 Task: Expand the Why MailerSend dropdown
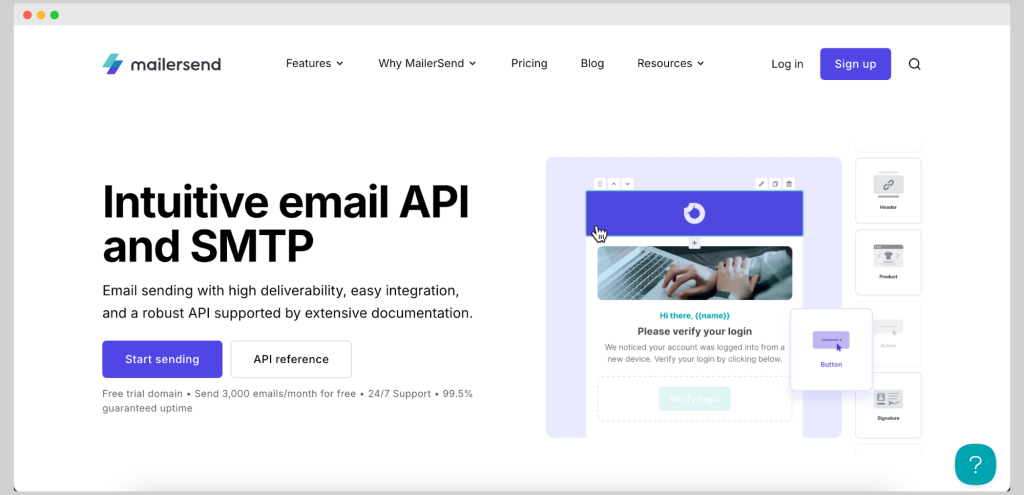[x=427, y=63]
